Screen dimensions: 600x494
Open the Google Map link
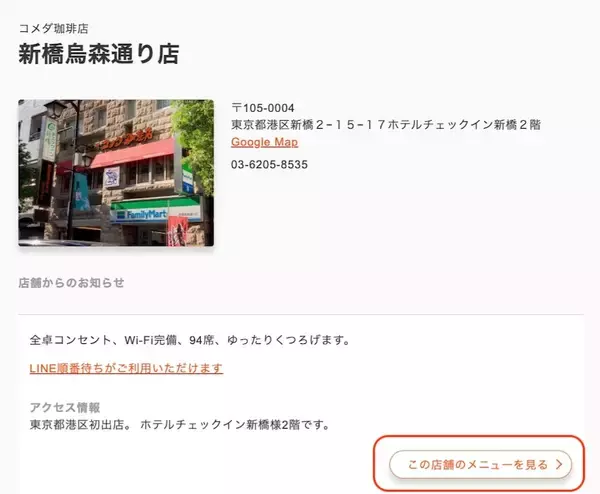[x=264, y=142]
